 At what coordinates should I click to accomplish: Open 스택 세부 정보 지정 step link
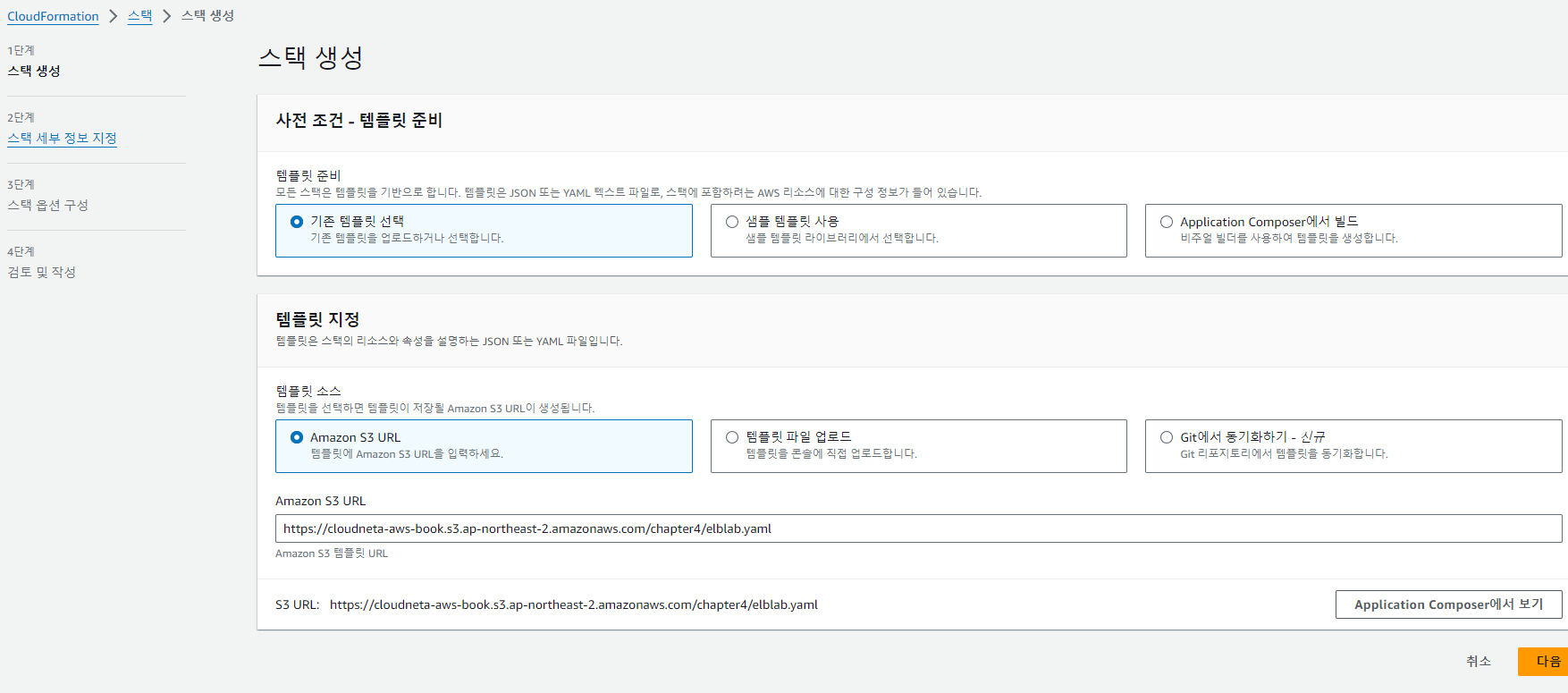62,138
